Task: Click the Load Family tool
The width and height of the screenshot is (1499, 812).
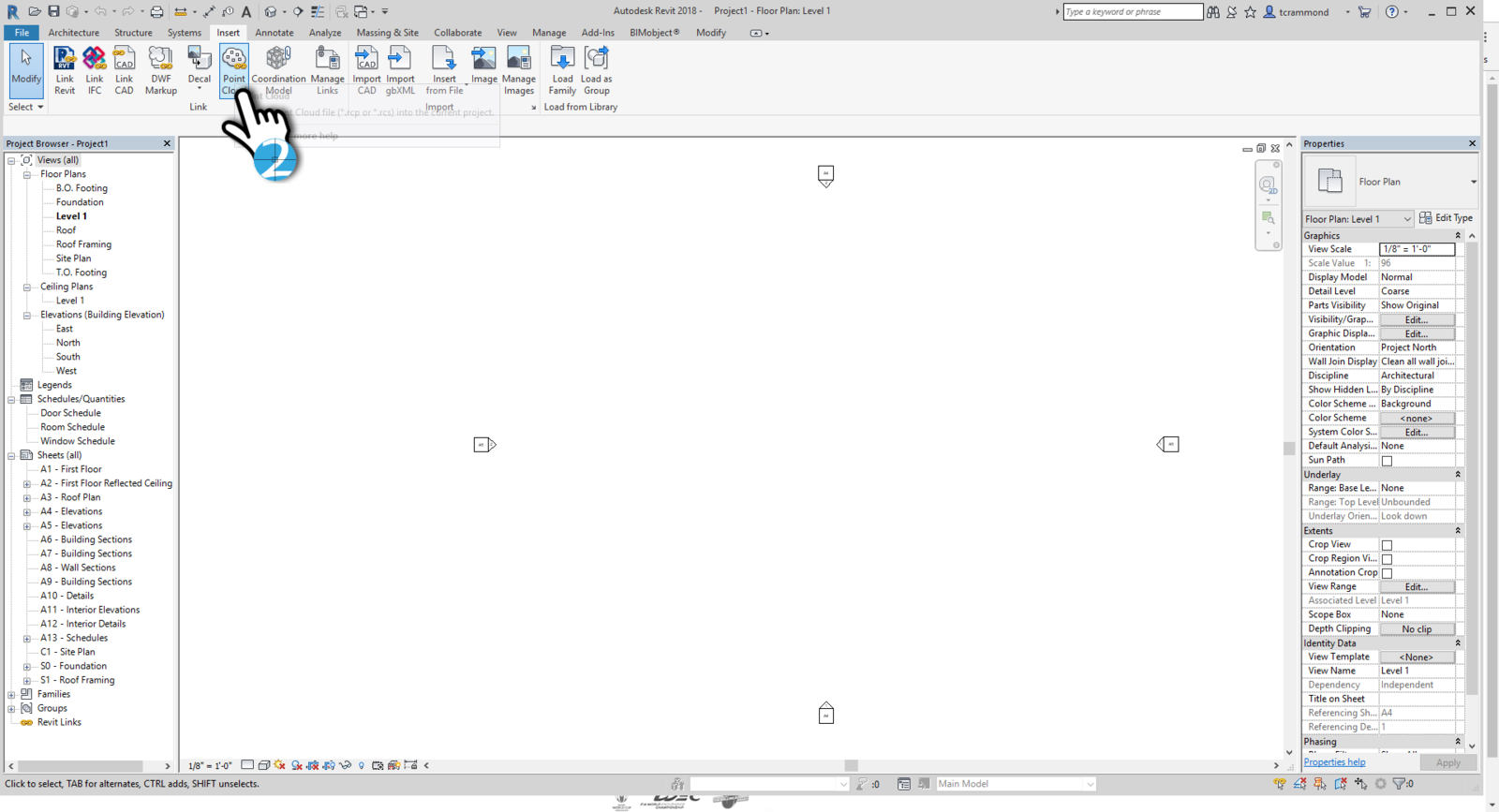Action: [562, 69]
